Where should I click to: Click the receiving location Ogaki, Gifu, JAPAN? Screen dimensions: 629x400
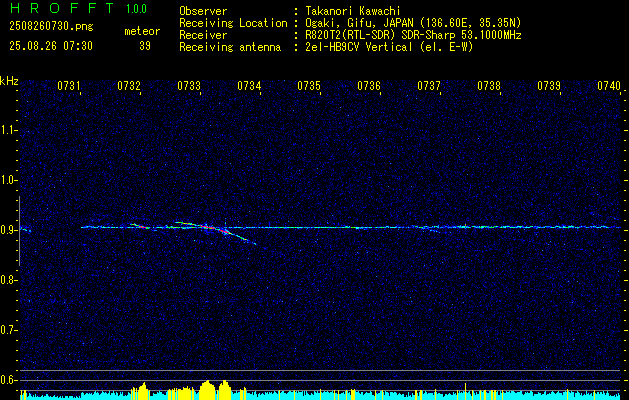359,23
